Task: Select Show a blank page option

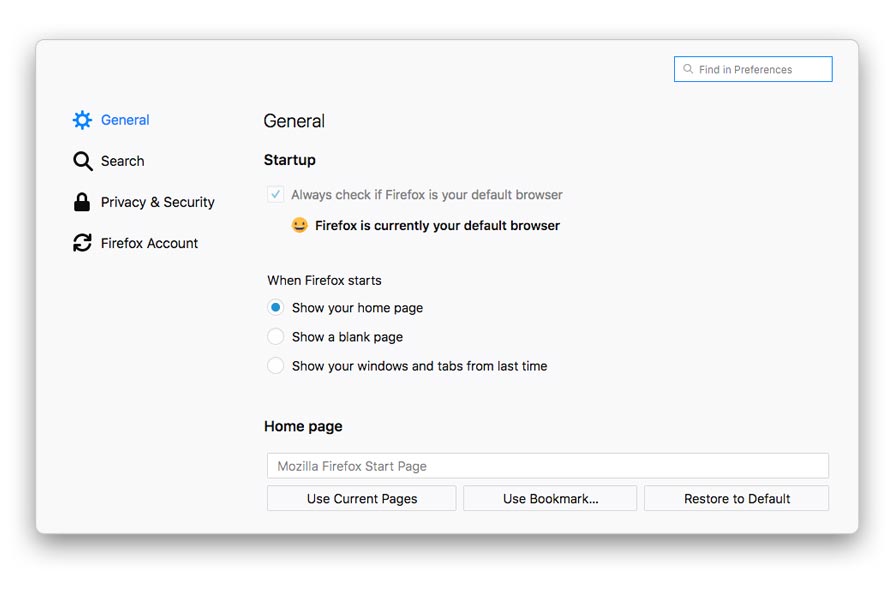Action: (x=276, y=337)
